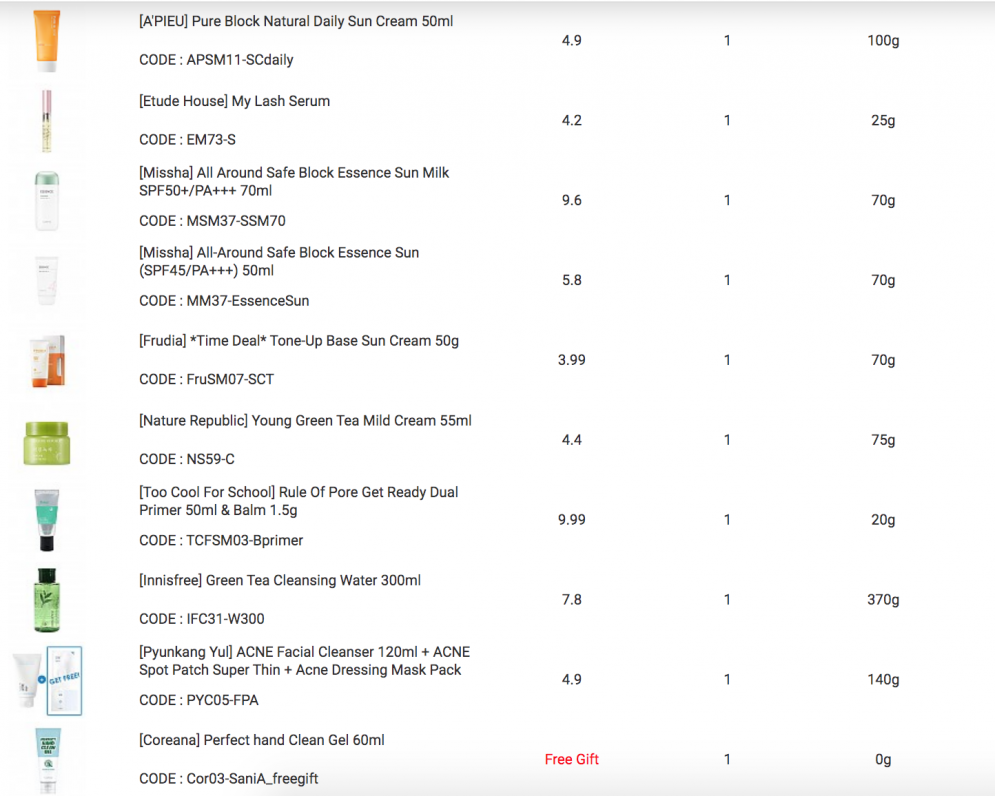Click the code Cor03-SaniA_freegift line
995x796 pixels.
click(x=228, y=779)
